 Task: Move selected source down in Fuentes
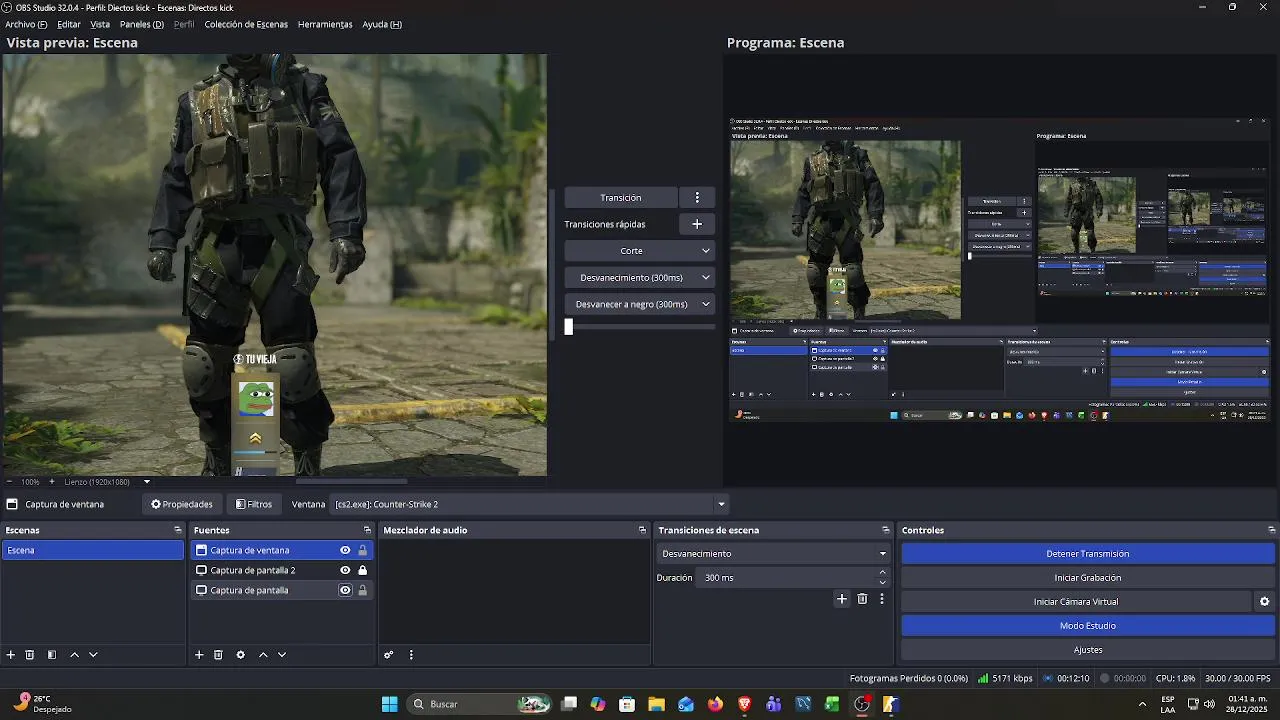pyautogui.click(x=282, y=655)
